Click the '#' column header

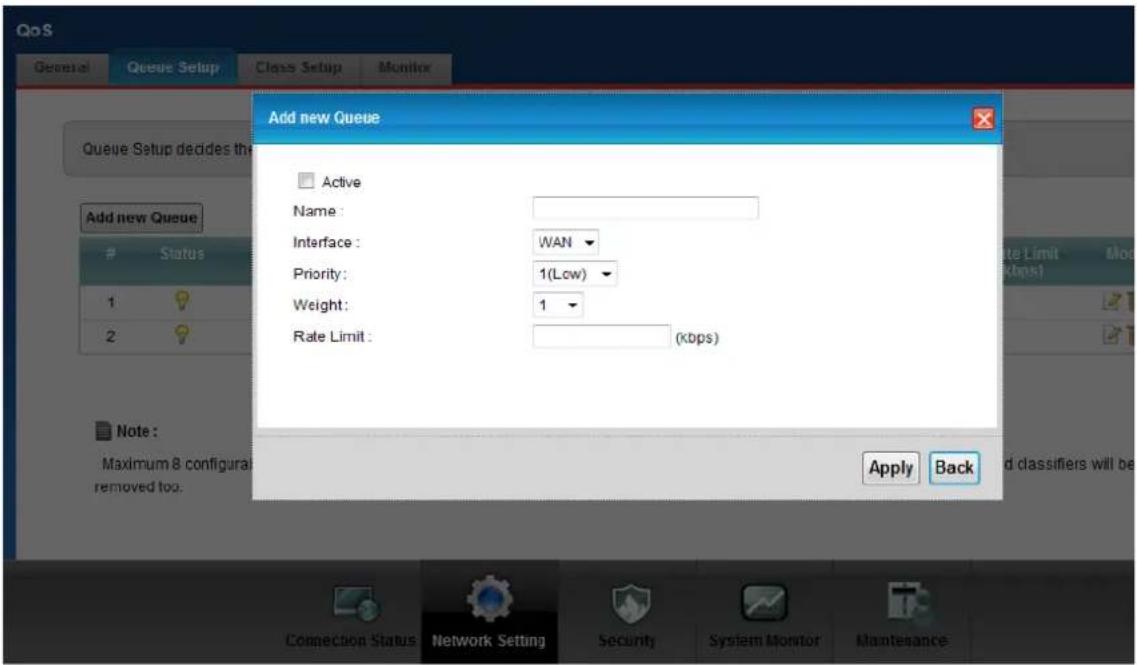coord(111,254)
